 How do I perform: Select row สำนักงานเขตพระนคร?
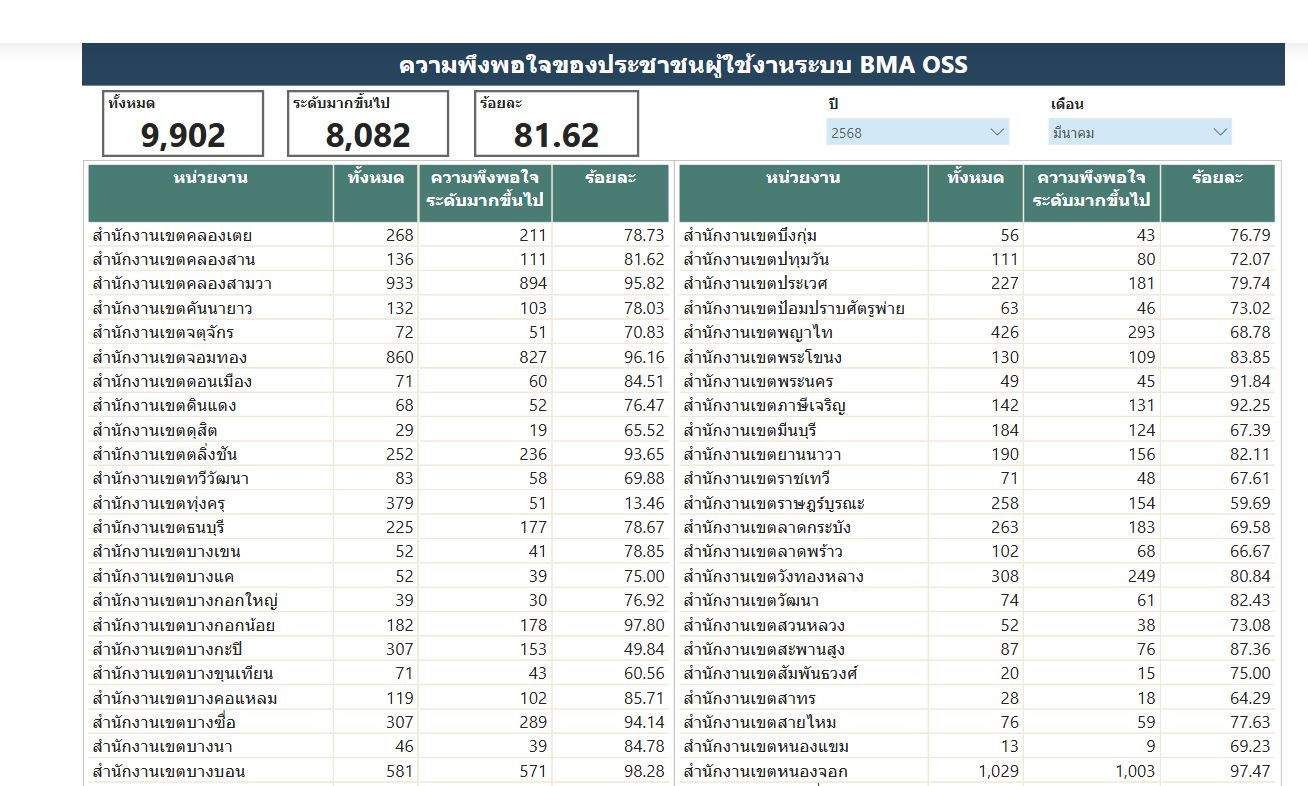point(977,381)
